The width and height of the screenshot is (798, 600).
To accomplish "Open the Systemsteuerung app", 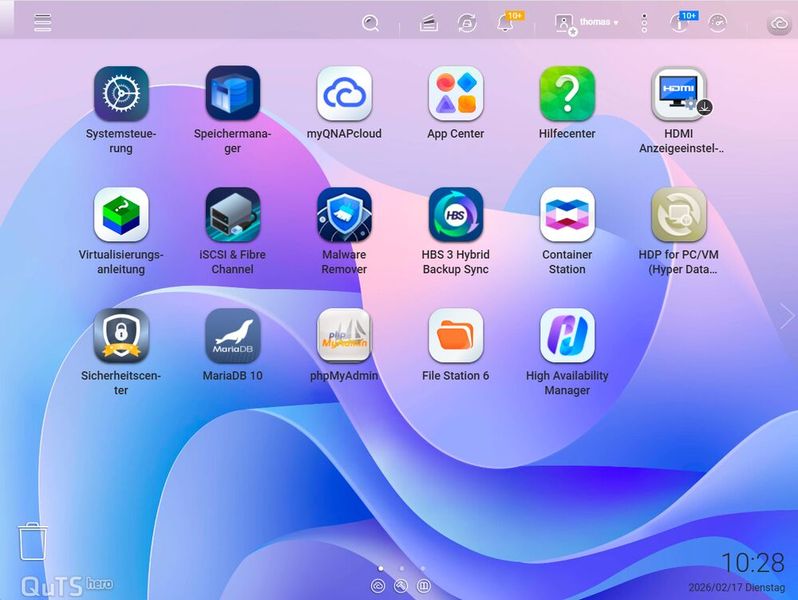I will (121, 94).
